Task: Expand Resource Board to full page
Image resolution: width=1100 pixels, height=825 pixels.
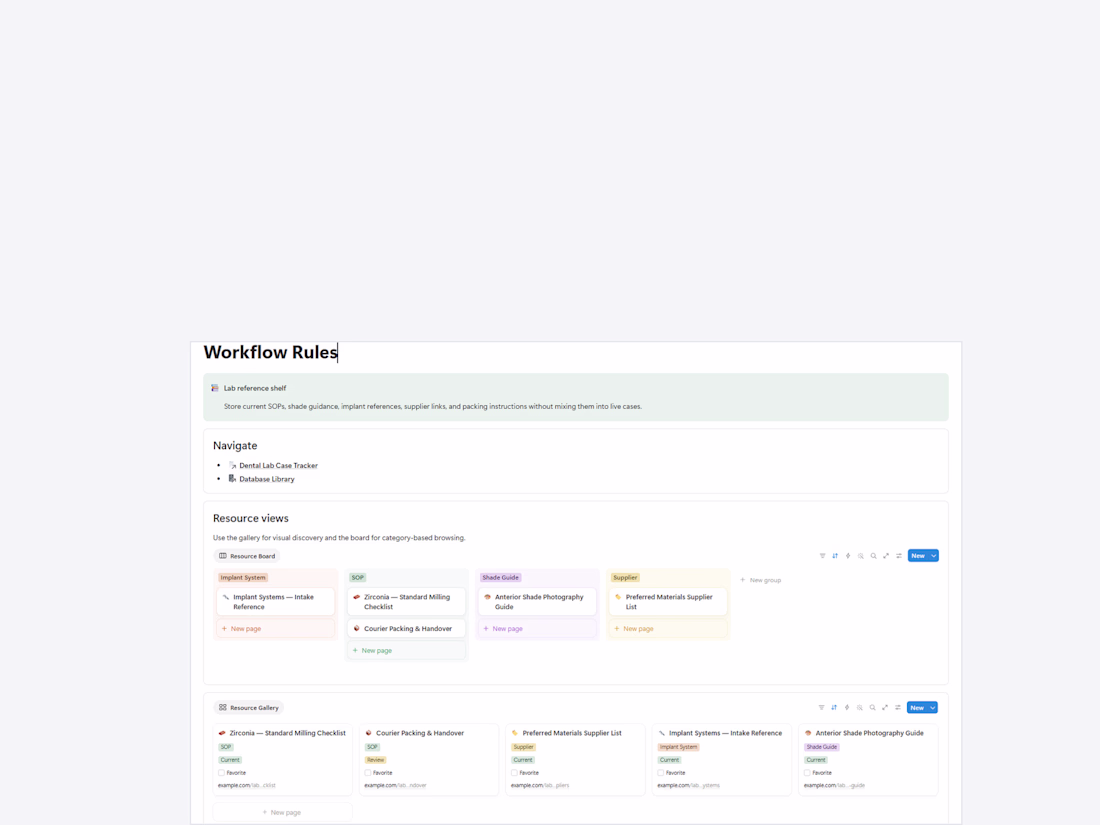Action: [886, 556]
